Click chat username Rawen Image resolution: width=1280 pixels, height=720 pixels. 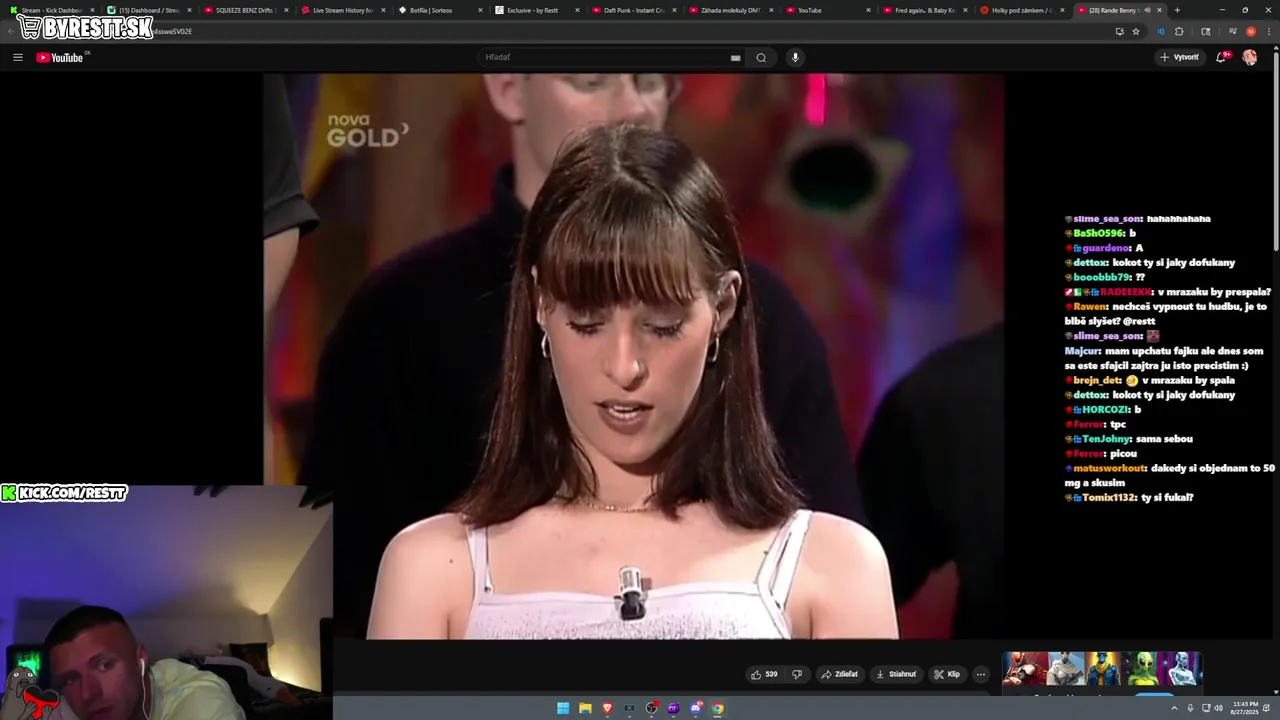[x=1091, y=307]
